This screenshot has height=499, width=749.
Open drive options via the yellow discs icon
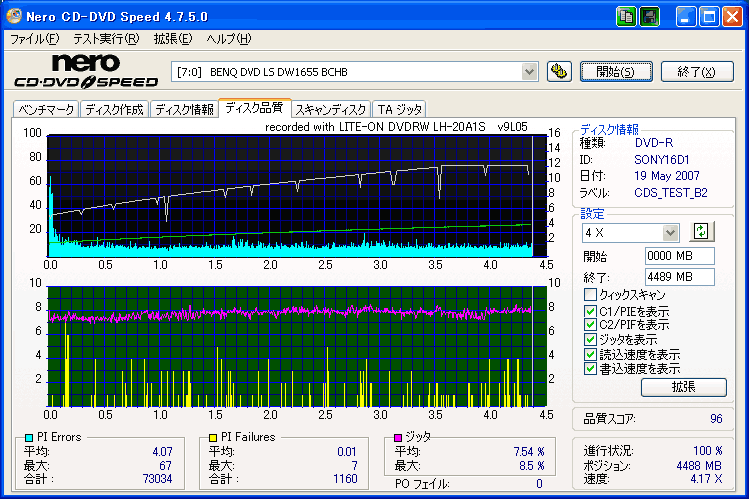[x=559, y=72]
